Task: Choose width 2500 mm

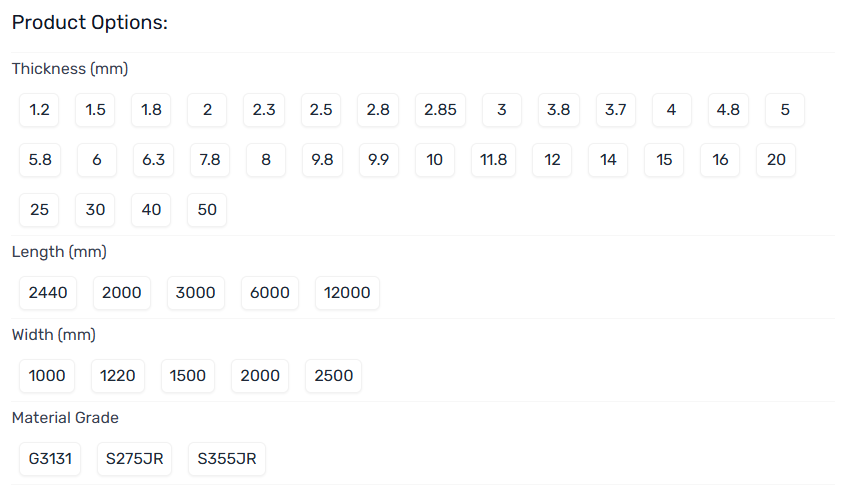Action: tap(334, 376)
